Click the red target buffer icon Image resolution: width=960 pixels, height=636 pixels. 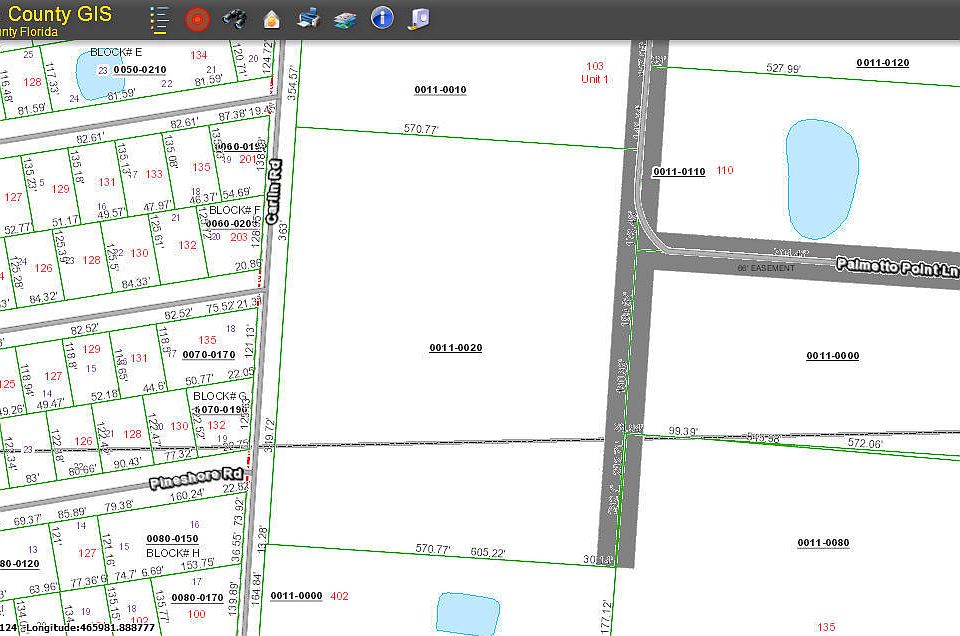click(198, 18)
